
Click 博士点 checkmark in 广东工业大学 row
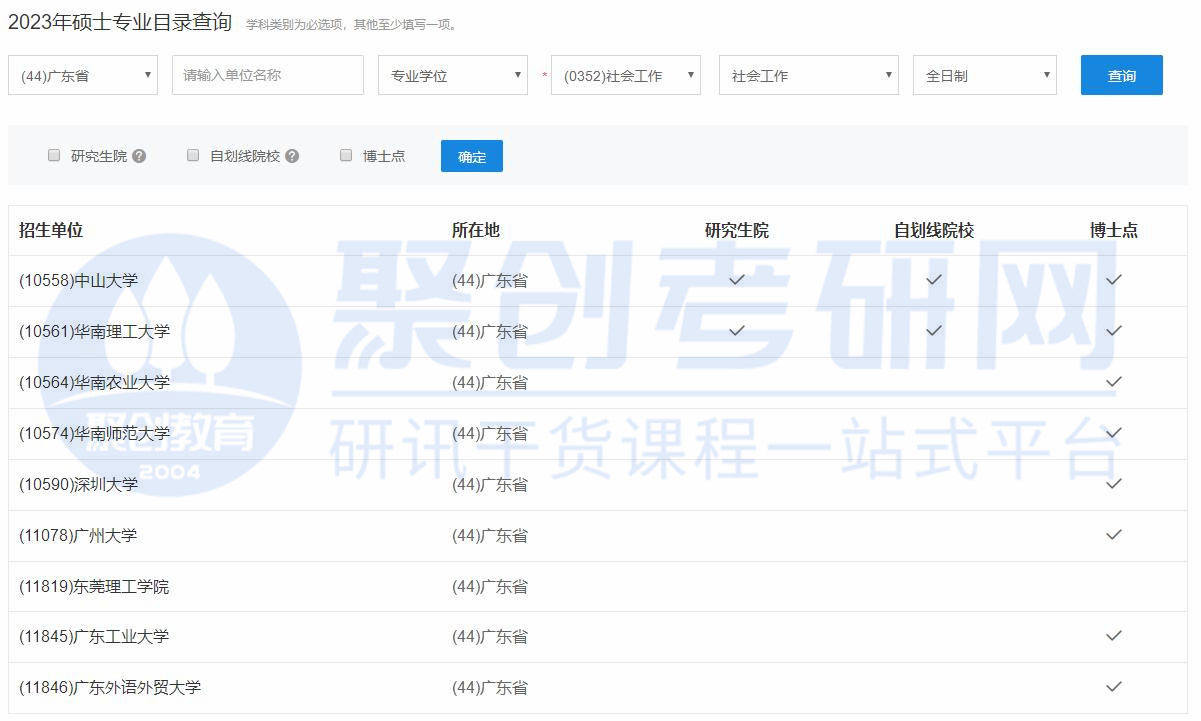click(1114, 636)
